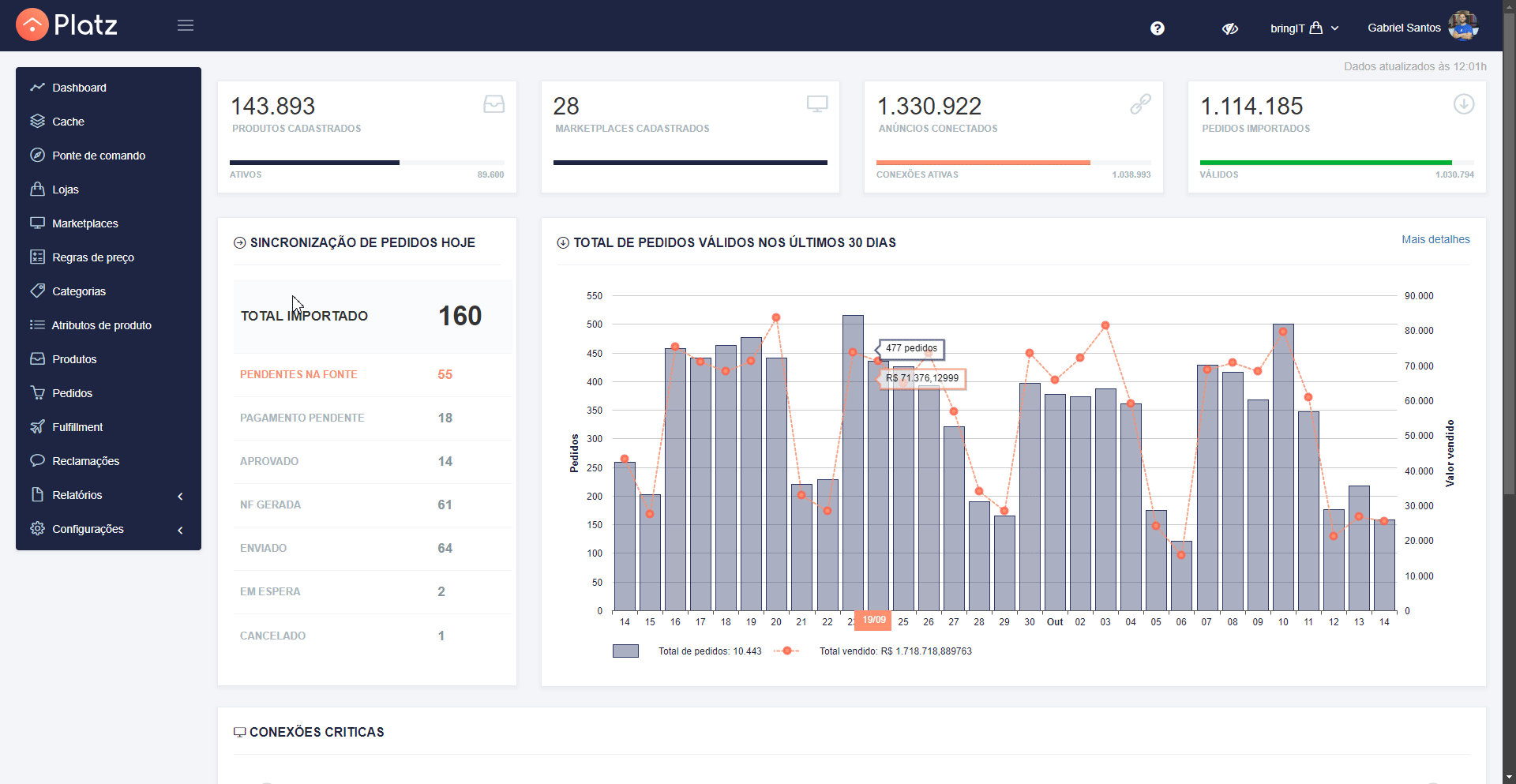Open the help question mark icon
This screenshot has height=784, width=1516.
[1158, 28]
